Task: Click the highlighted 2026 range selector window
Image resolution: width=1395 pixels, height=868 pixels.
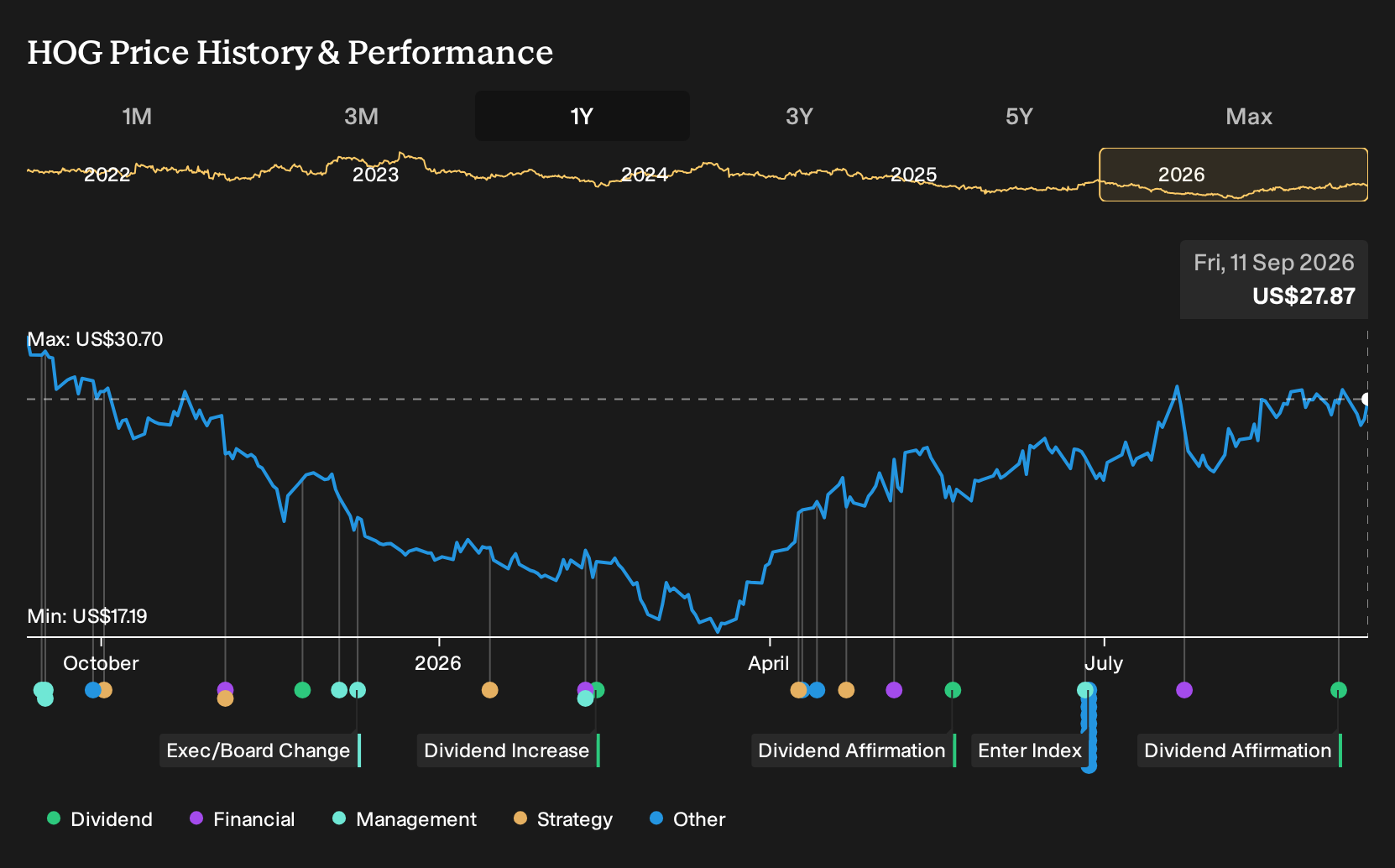Action: (x=1234, y=175)
